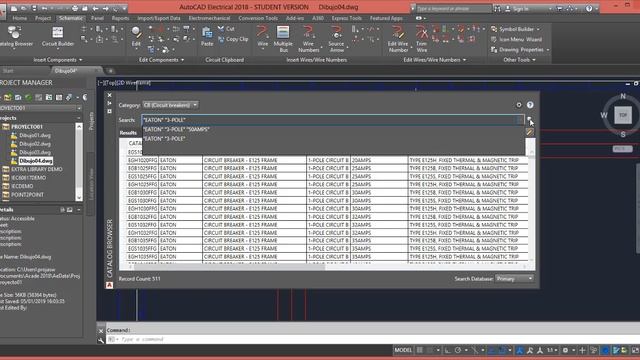Screen dimensions: 640x360
Task: Switch to the Home ribbon tab
Action: coord(20,18)
